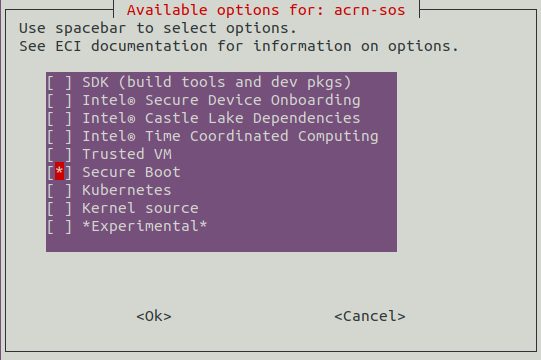Check the SDK (build tools and dev pkgs) checkbox
The width and height of the screenshot is (541, 360).
pos(59,82)
